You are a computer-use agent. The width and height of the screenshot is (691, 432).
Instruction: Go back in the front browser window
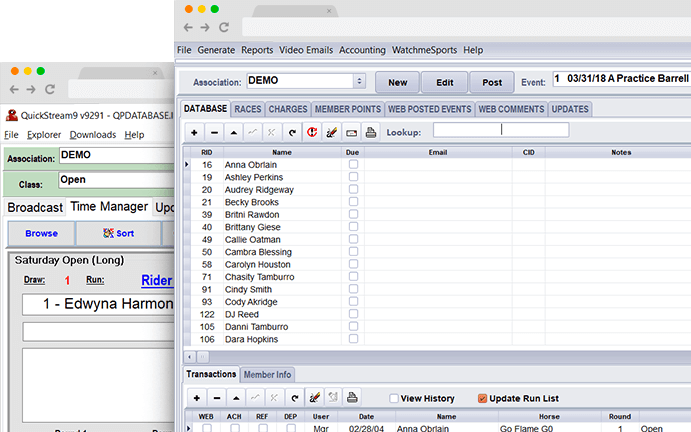point(188,27)
